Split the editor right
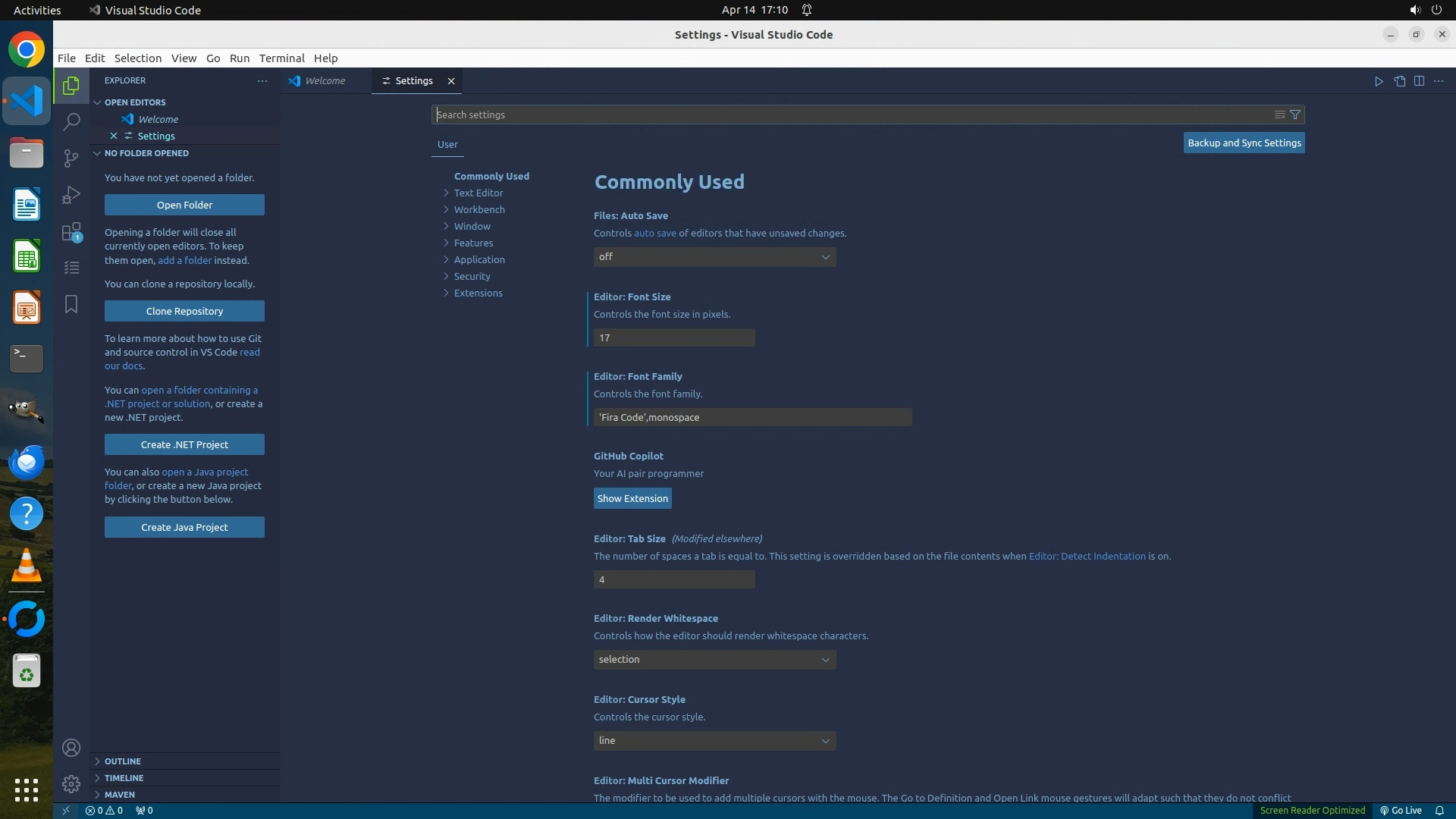 tap(1419, 81)
